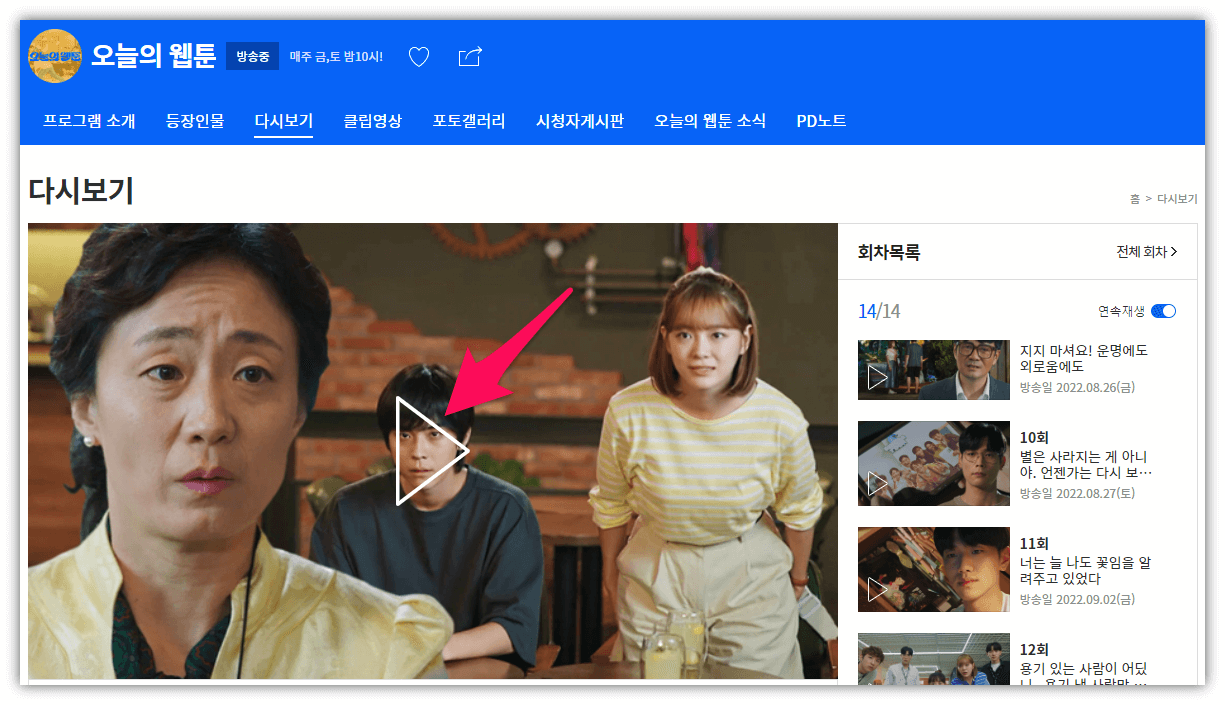Open 클립영상 tab
The image size is (1225, 705).
(x=373, y=121)
